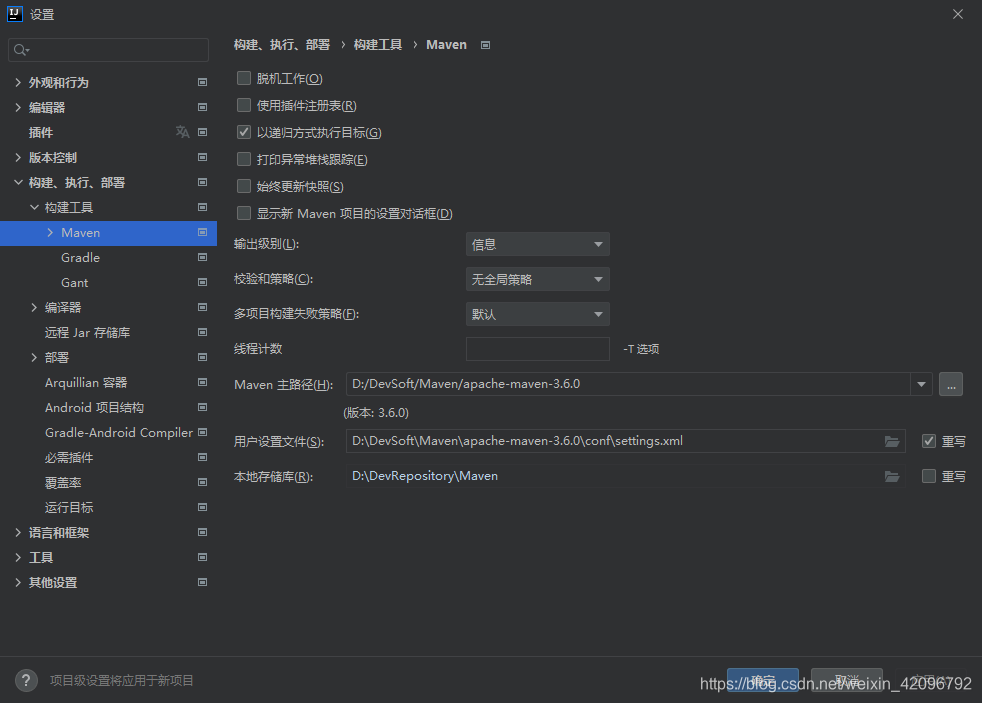Click the 线程计数 input field
Screen dimensions: 982x703
coord(537,349)
